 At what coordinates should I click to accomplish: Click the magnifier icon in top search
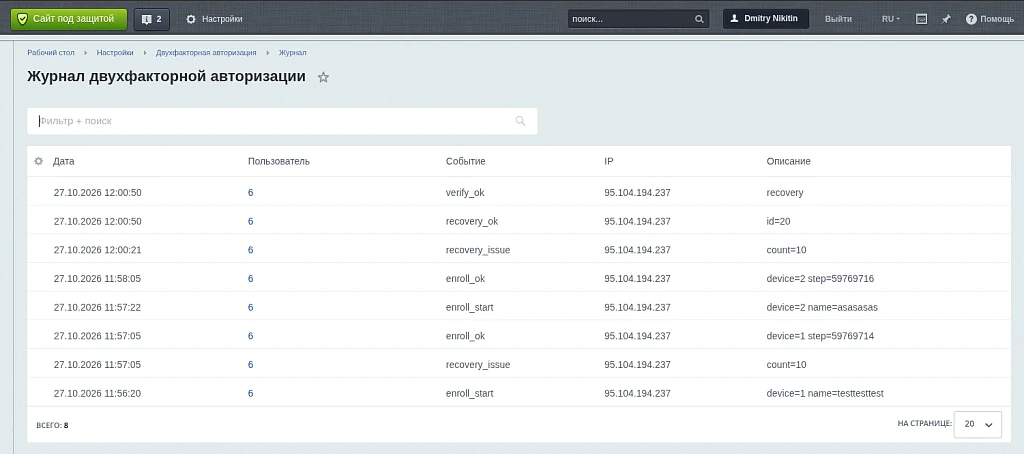pos(699,19)
